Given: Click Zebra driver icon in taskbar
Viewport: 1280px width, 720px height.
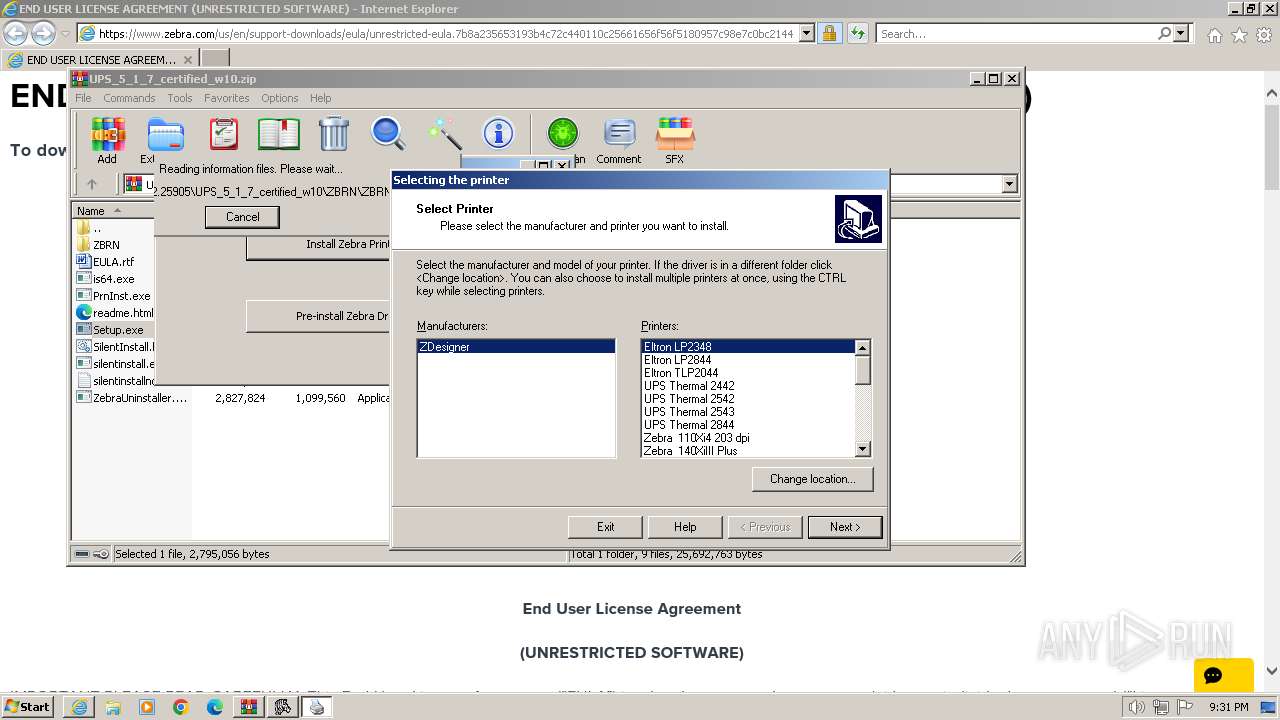Looking at the screenshot, I should [x=283, y=707].
